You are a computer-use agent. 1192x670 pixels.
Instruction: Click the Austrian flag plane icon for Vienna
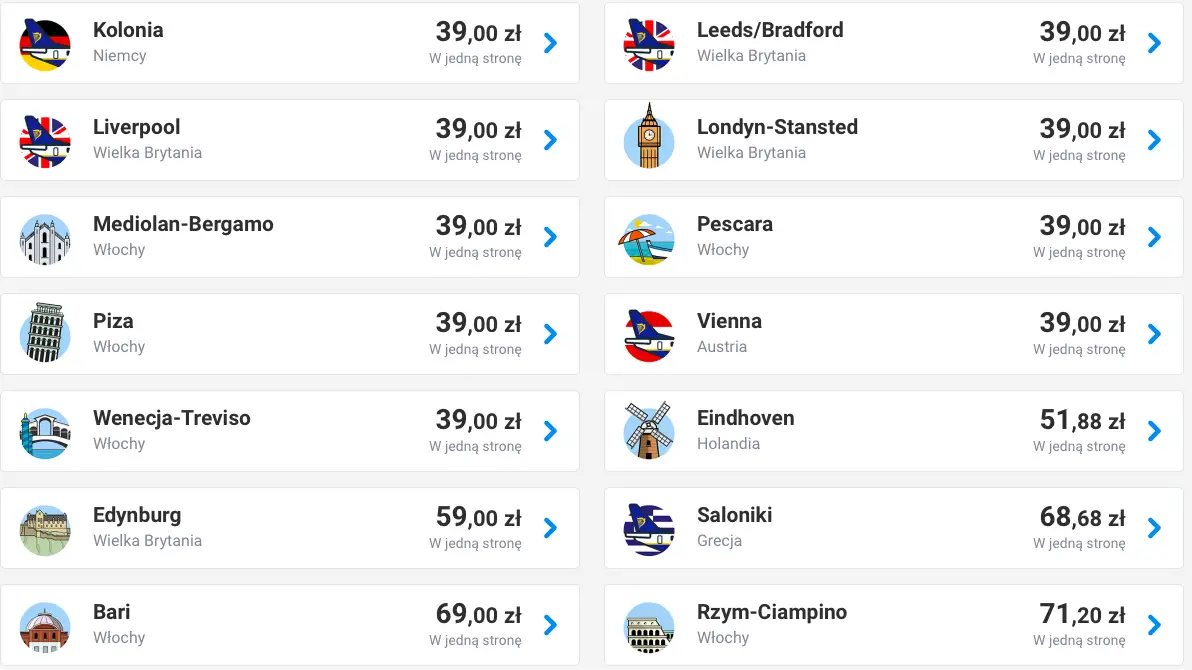coord(649,334)
